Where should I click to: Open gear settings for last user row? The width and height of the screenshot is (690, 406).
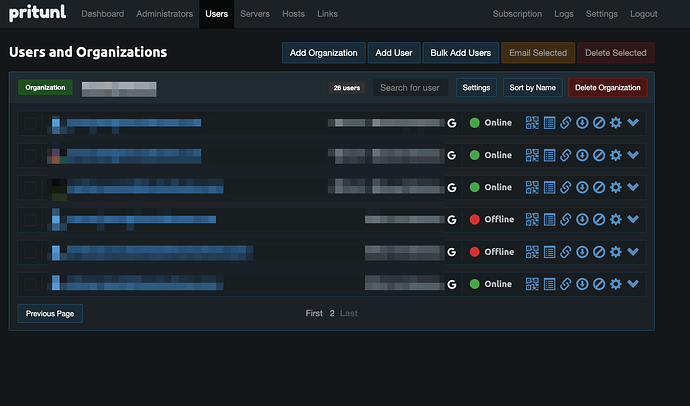pyautogui.click(x=615, y=283)
